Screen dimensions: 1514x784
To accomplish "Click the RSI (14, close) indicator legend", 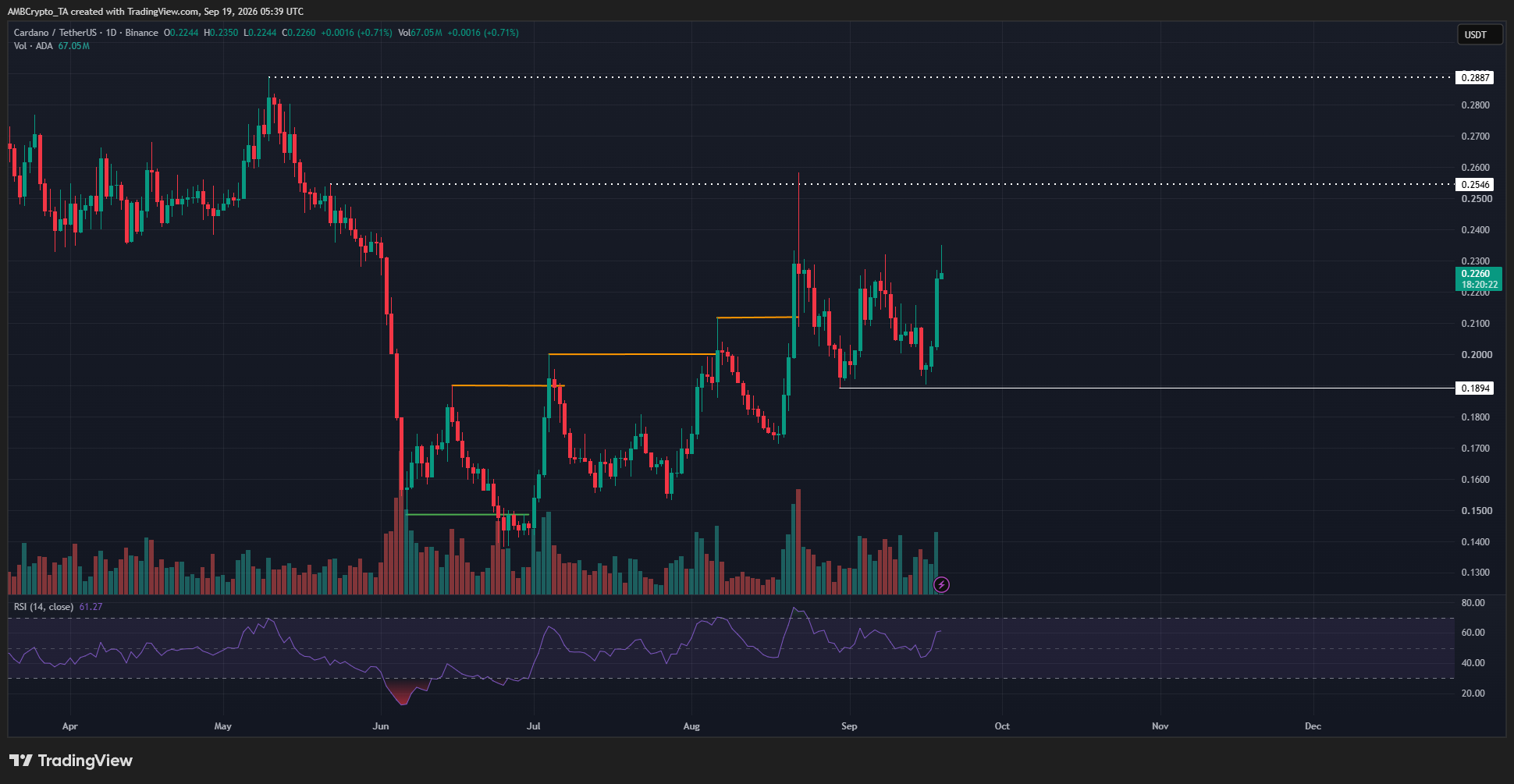I will (x=44, y=607).
